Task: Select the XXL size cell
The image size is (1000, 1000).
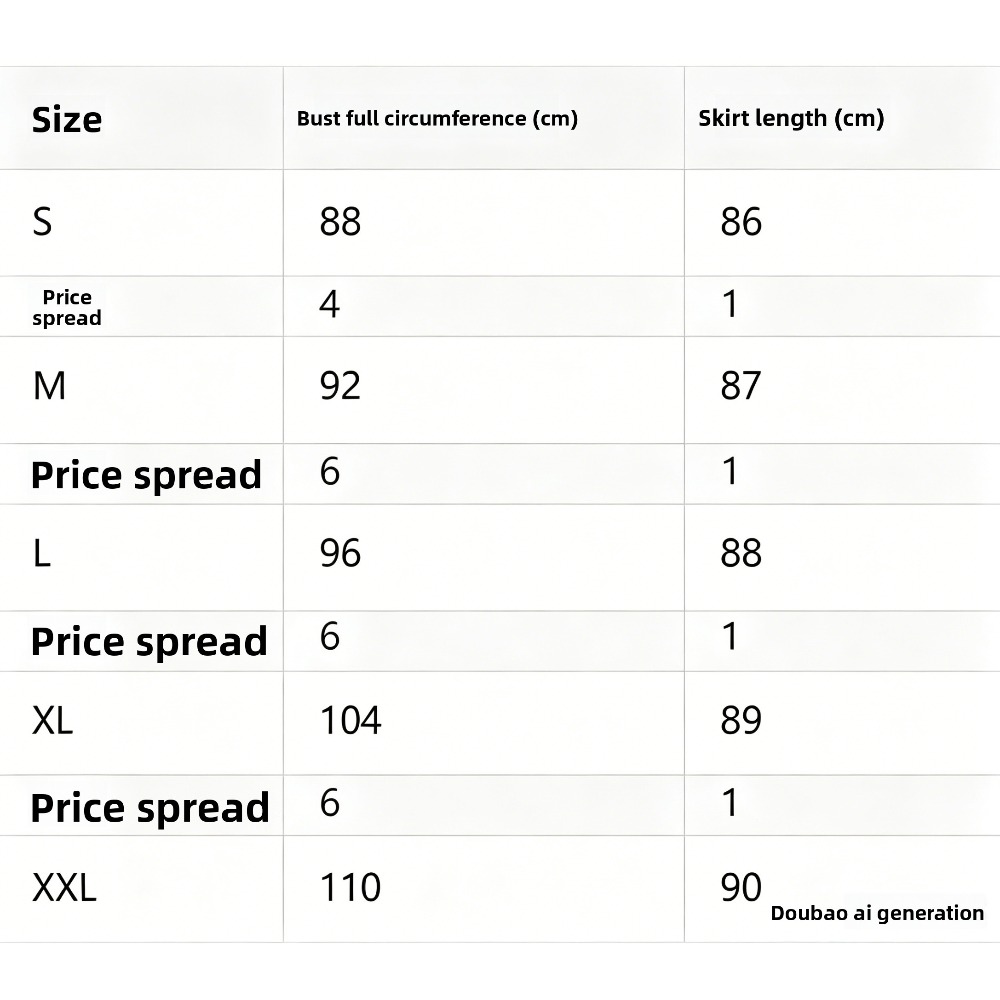Action: pyautogui.click(x=64, y=888)
